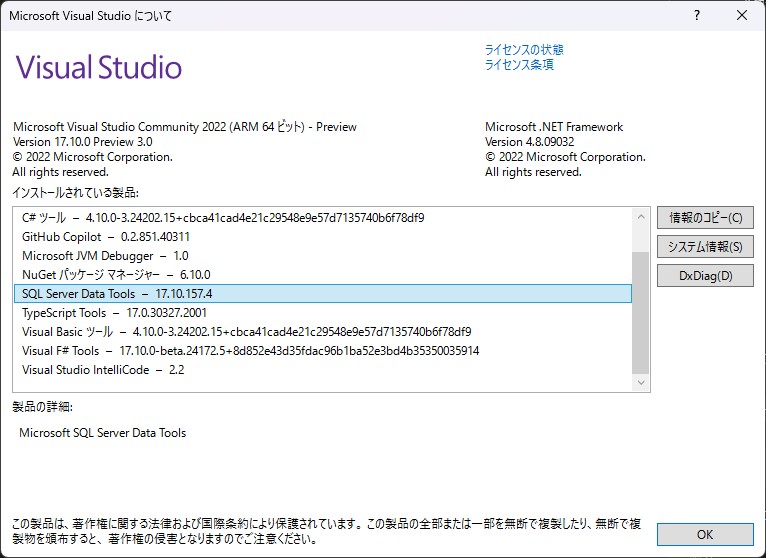
Task: Confirm with the OK button
Action: [x=705, y=534]
